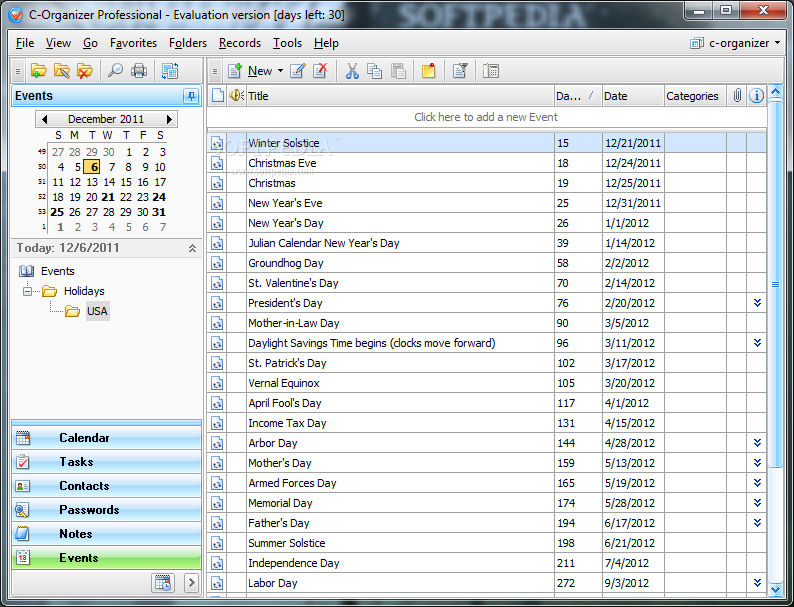Click the Delete record icon
This screenshot has height=607, width=794.
(x=320, y=71)
